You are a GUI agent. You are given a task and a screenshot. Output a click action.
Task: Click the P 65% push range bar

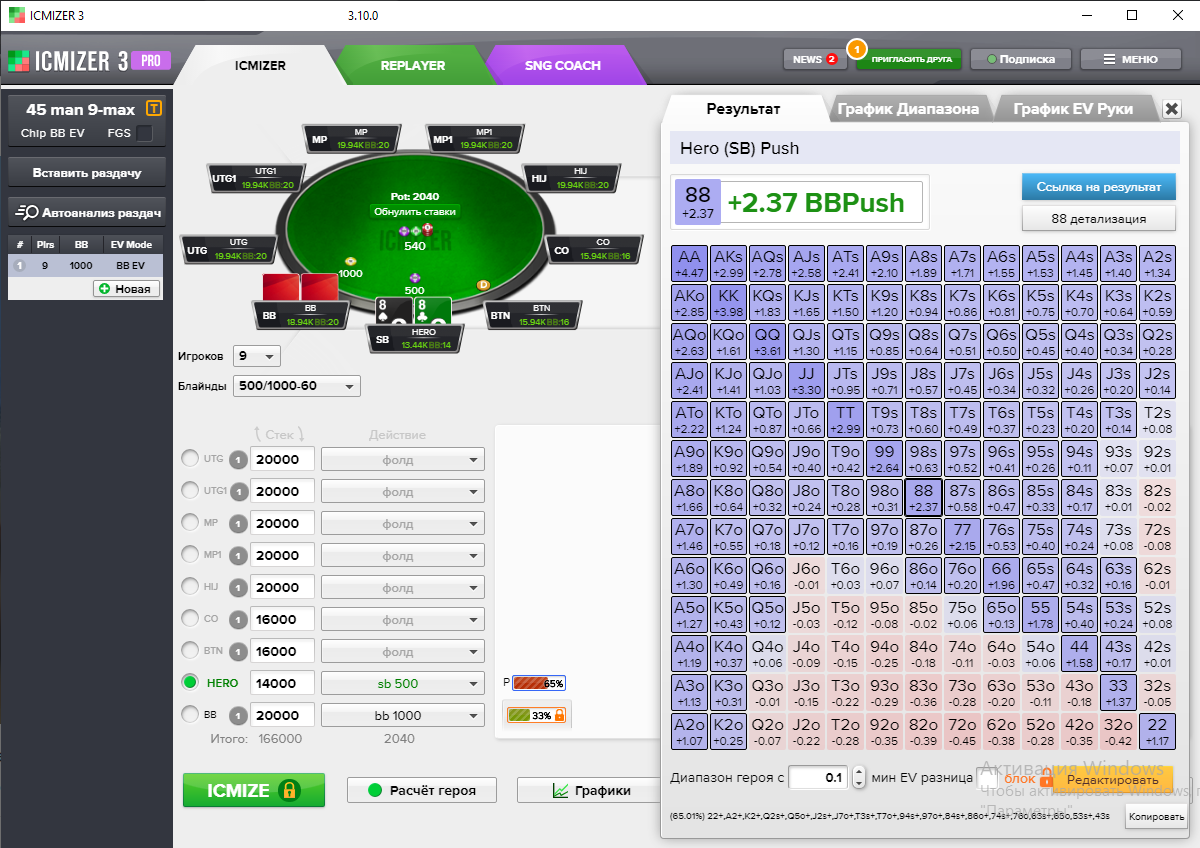538,684
